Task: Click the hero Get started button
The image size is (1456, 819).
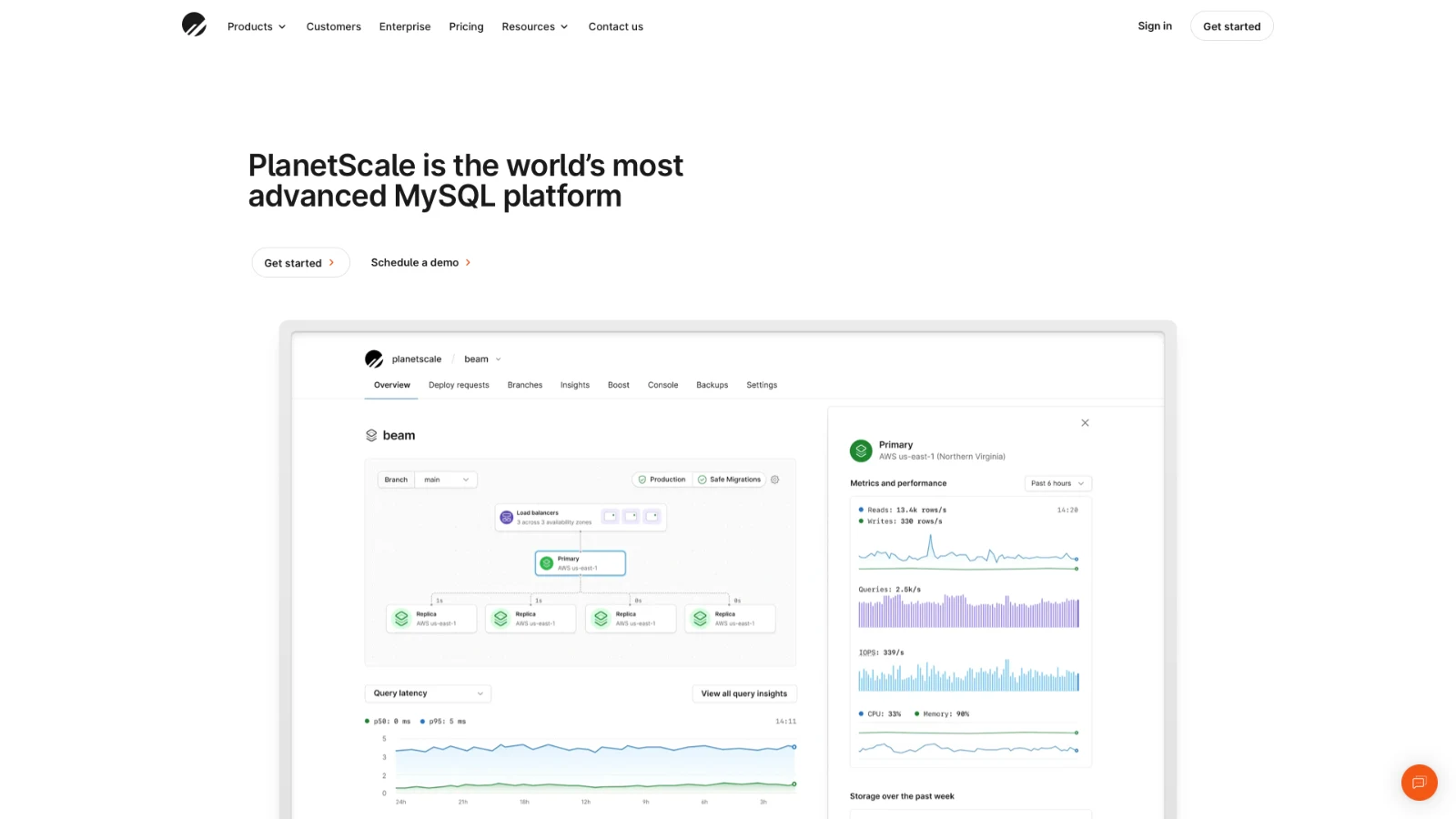Action: tap(300, 262)
